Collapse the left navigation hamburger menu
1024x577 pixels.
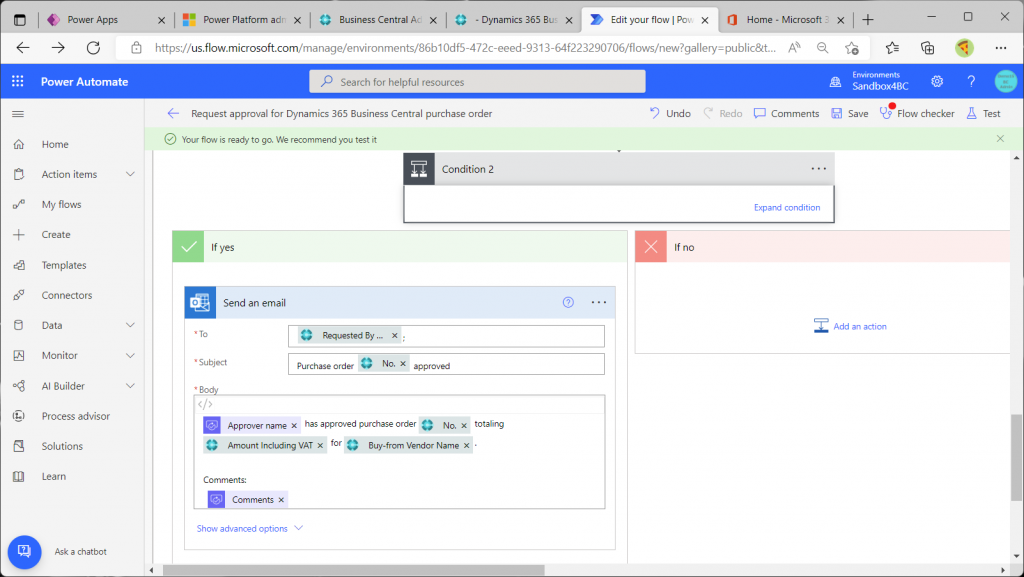pyautogui.click(x=18, y=114)
